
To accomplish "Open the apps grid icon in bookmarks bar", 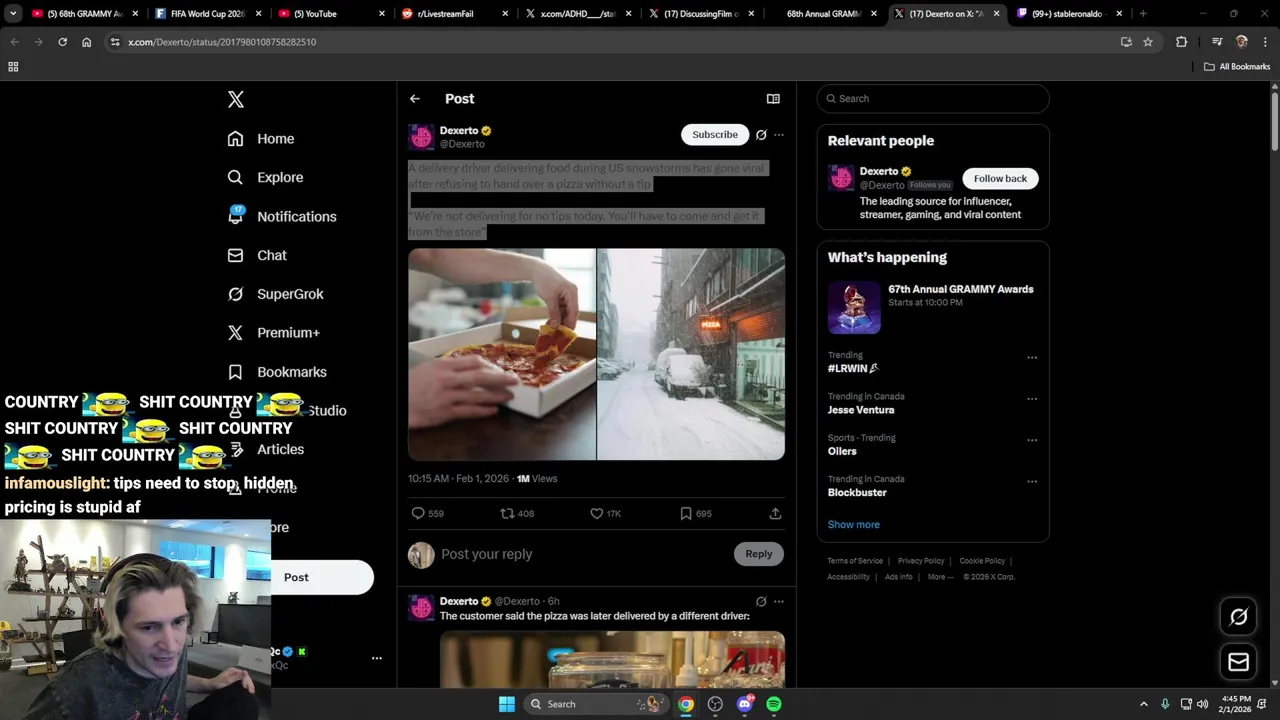I will point(13,67).
